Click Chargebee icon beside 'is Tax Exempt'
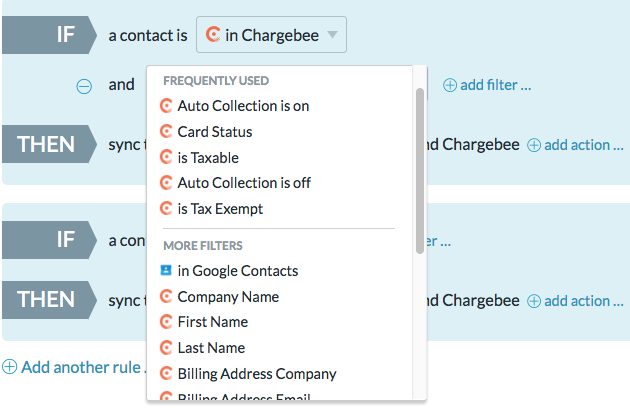 coord(166,209)
